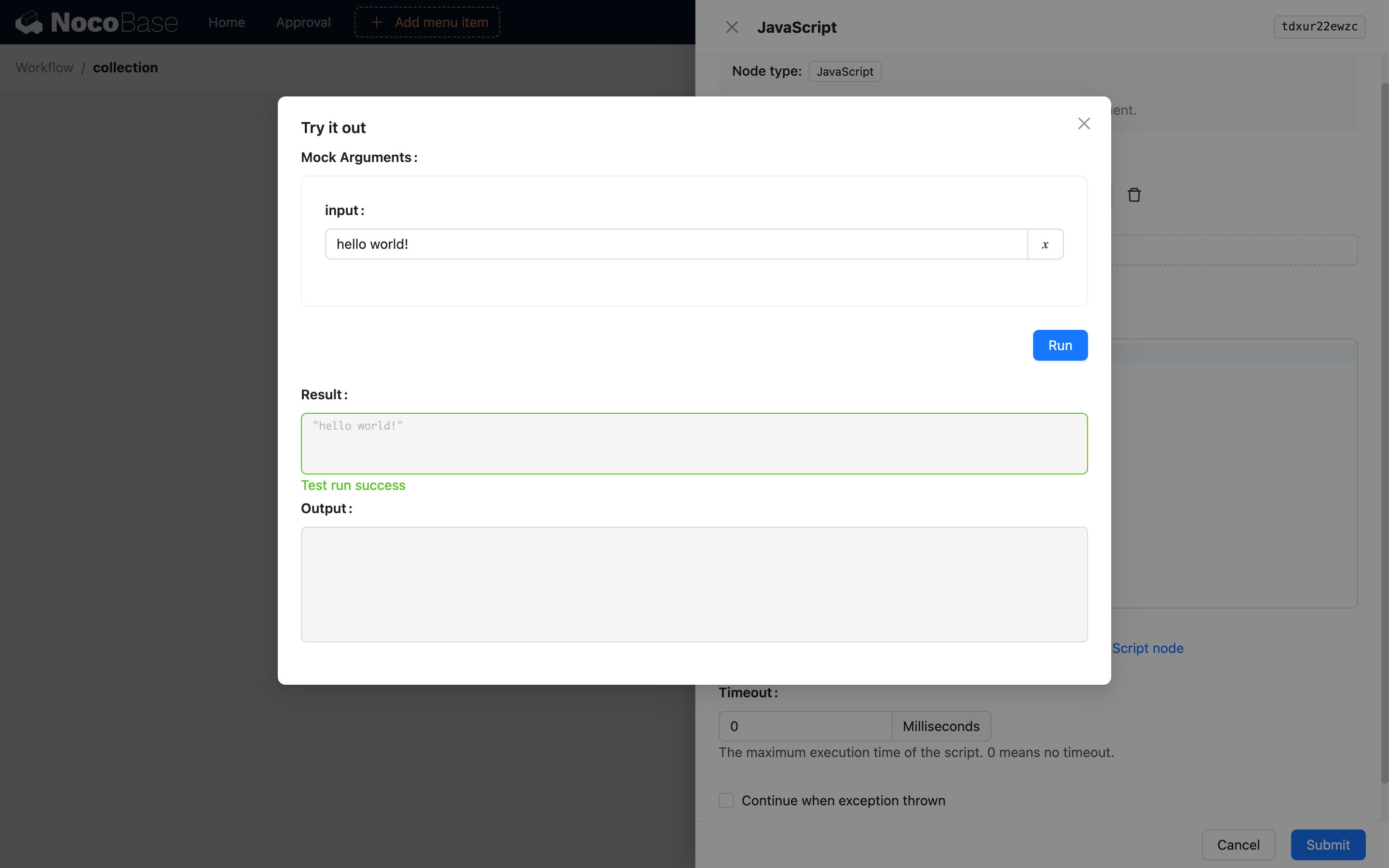Click the Timeout value field
The height and width of the screenshot is (868, 1389).
(x=804, y=726)
